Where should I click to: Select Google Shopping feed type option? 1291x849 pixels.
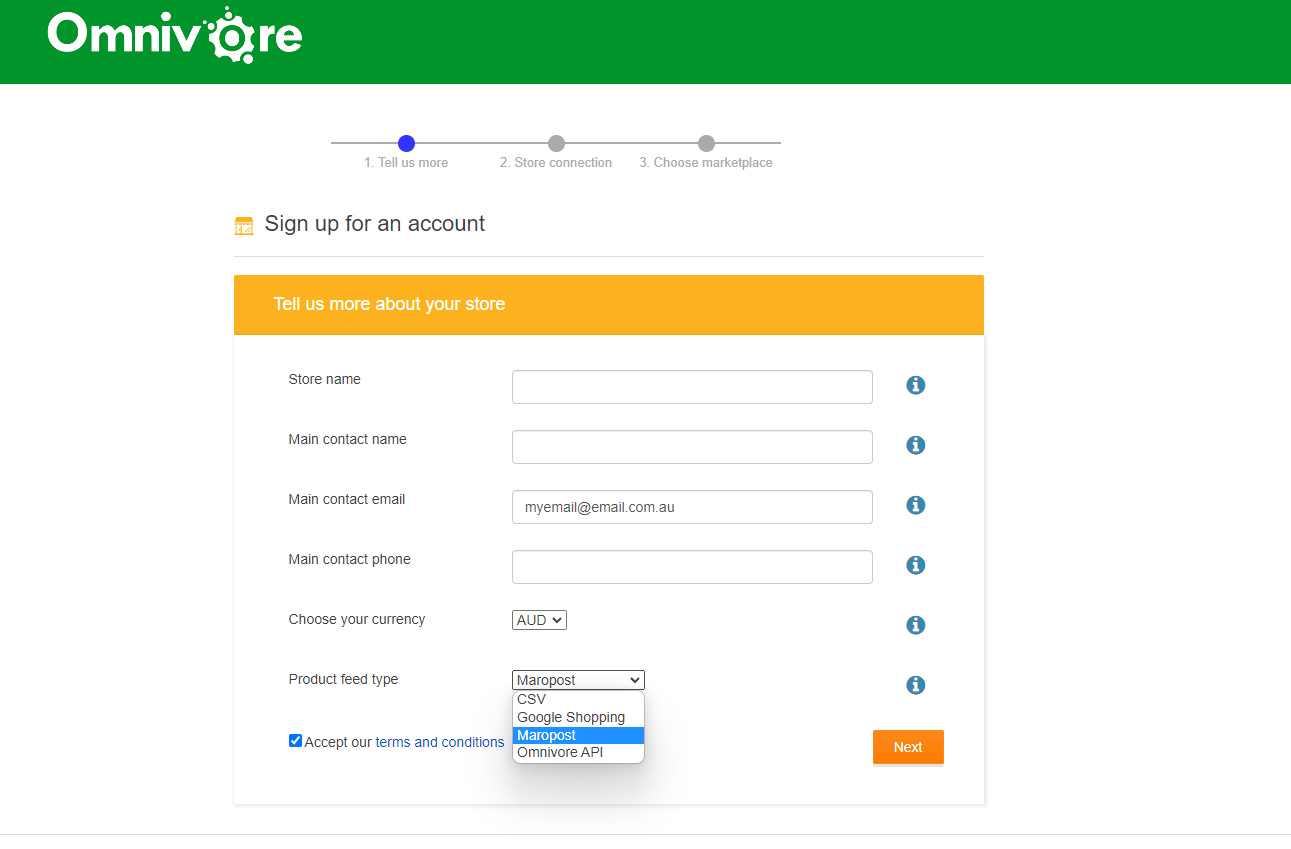578,717
